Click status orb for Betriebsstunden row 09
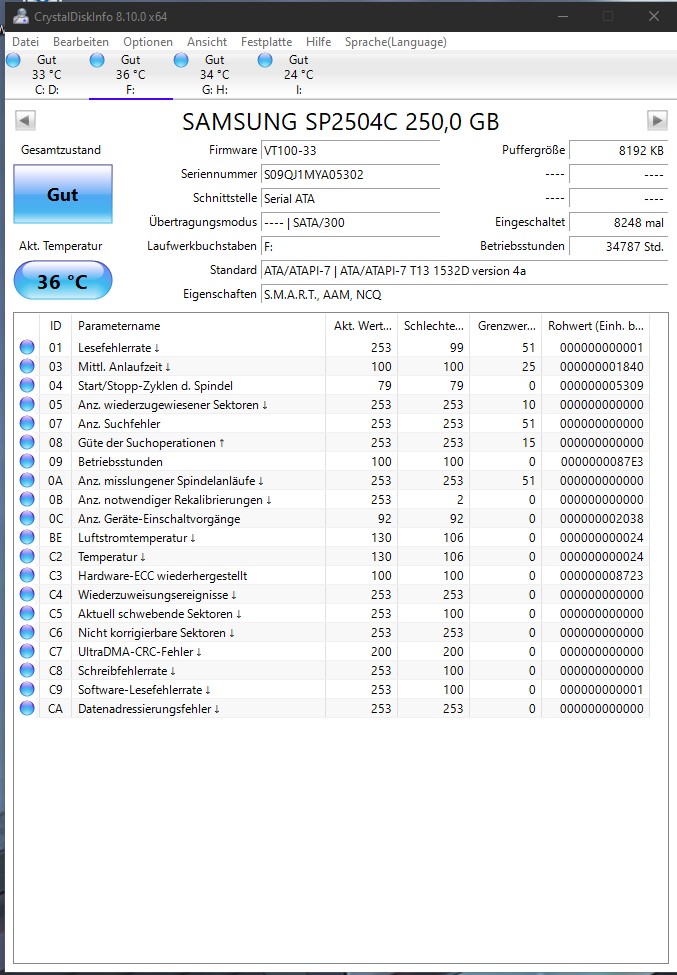 27,461
